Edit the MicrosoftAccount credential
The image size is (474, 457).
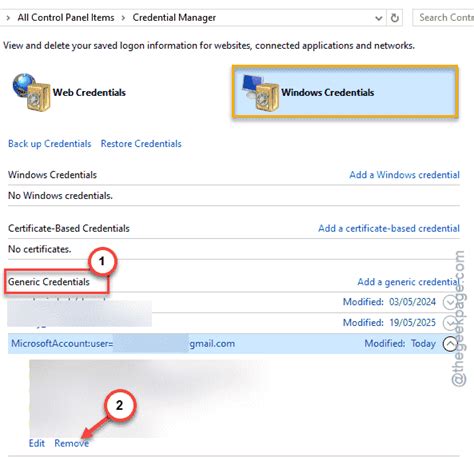(37, 443)
